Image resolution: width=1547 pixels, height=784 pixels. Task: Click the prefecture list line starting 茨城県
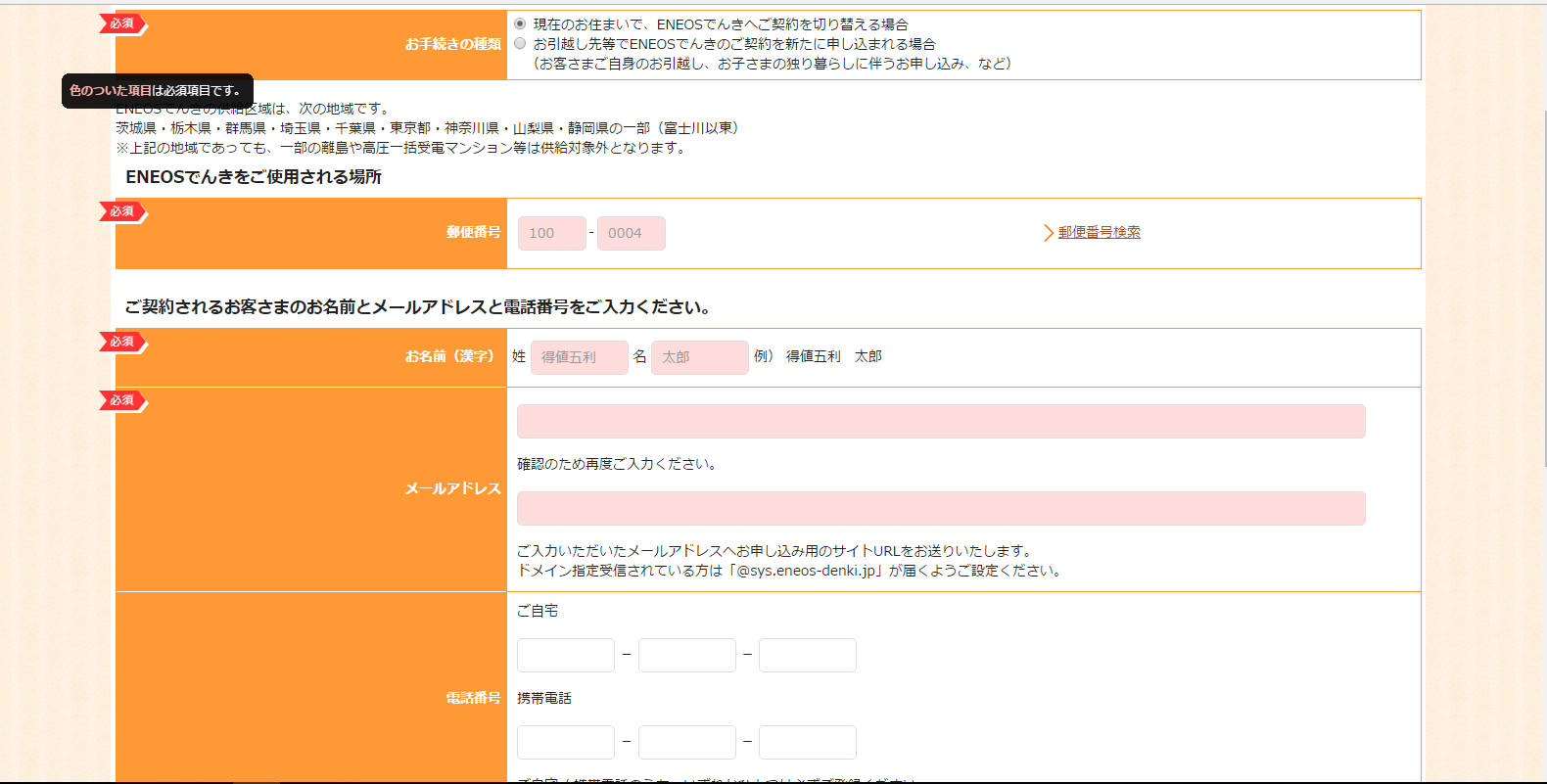click(430, 128)
